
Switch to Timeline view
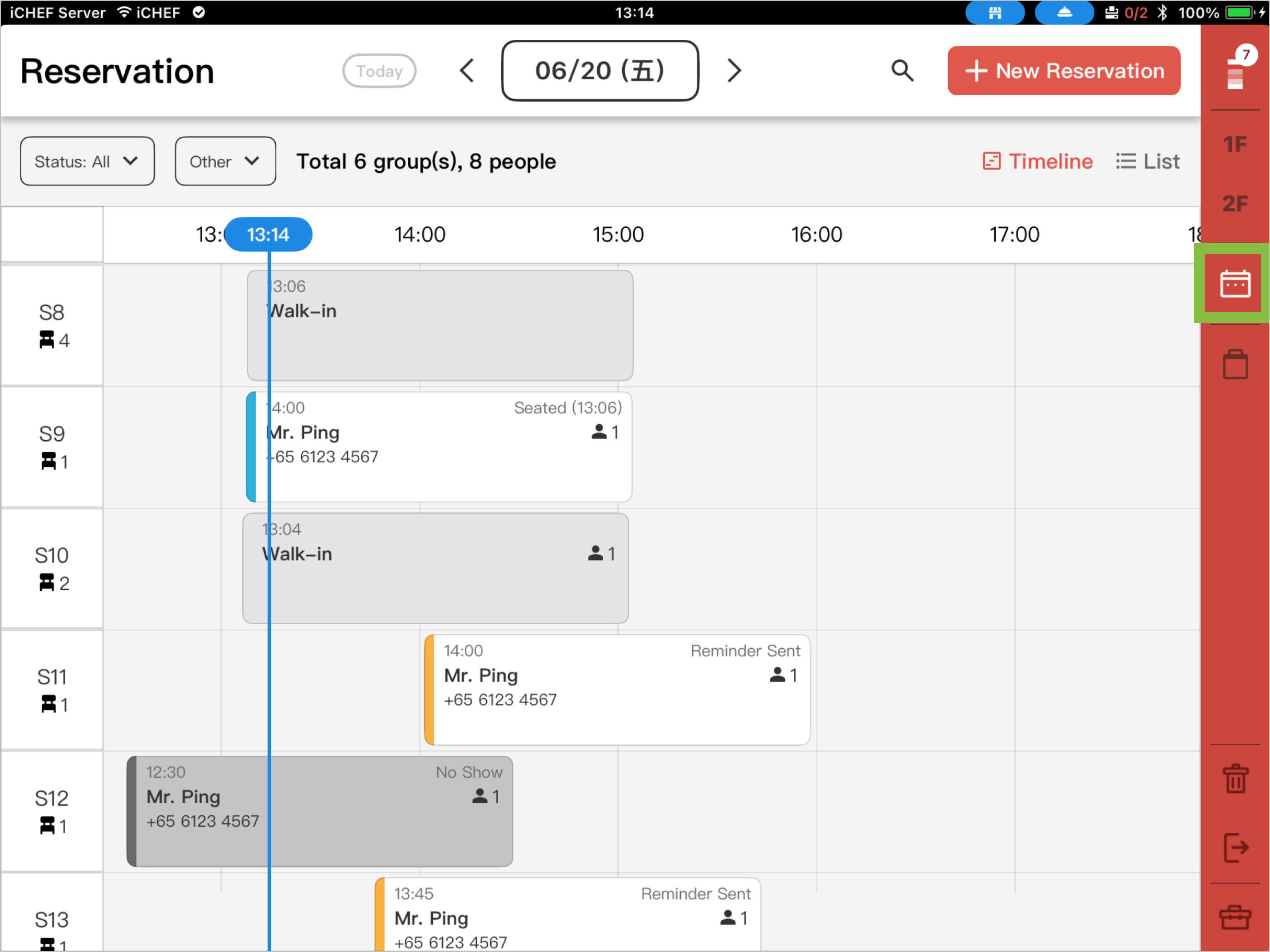point(1037,161)
